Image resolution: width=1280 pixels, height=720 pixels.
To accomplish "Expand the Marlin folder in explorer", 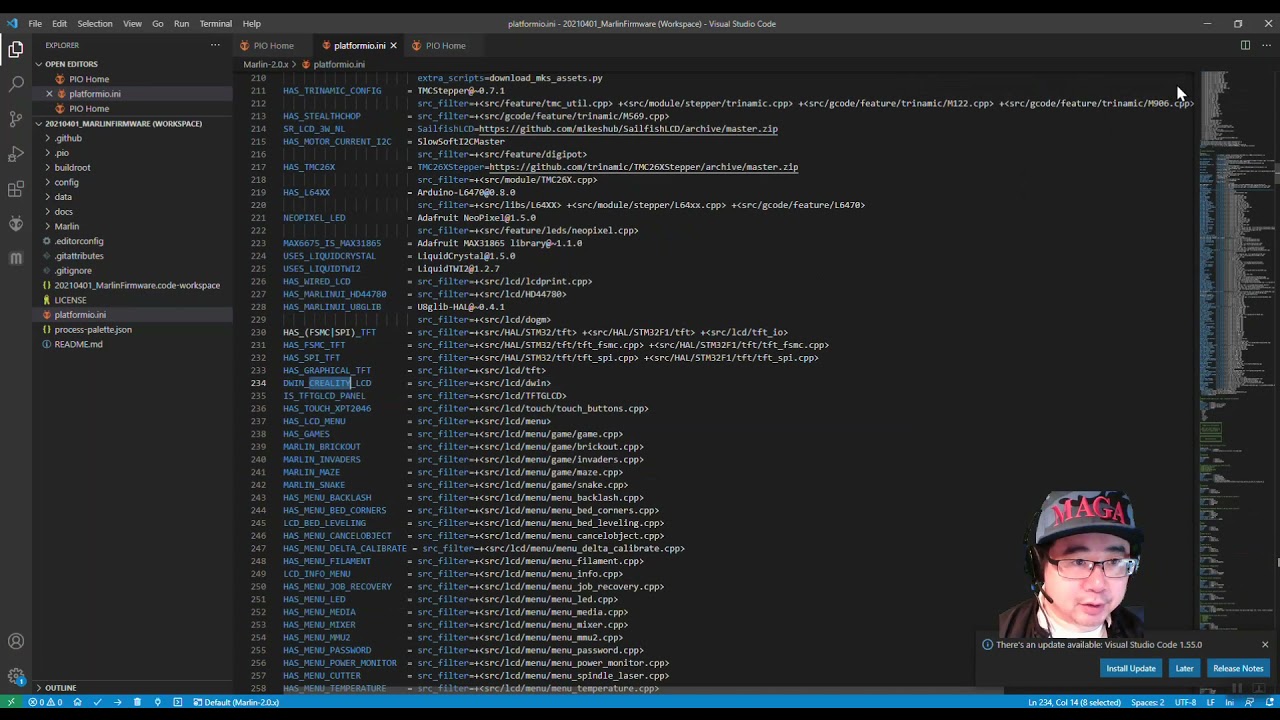I will (x=66, y=226).
